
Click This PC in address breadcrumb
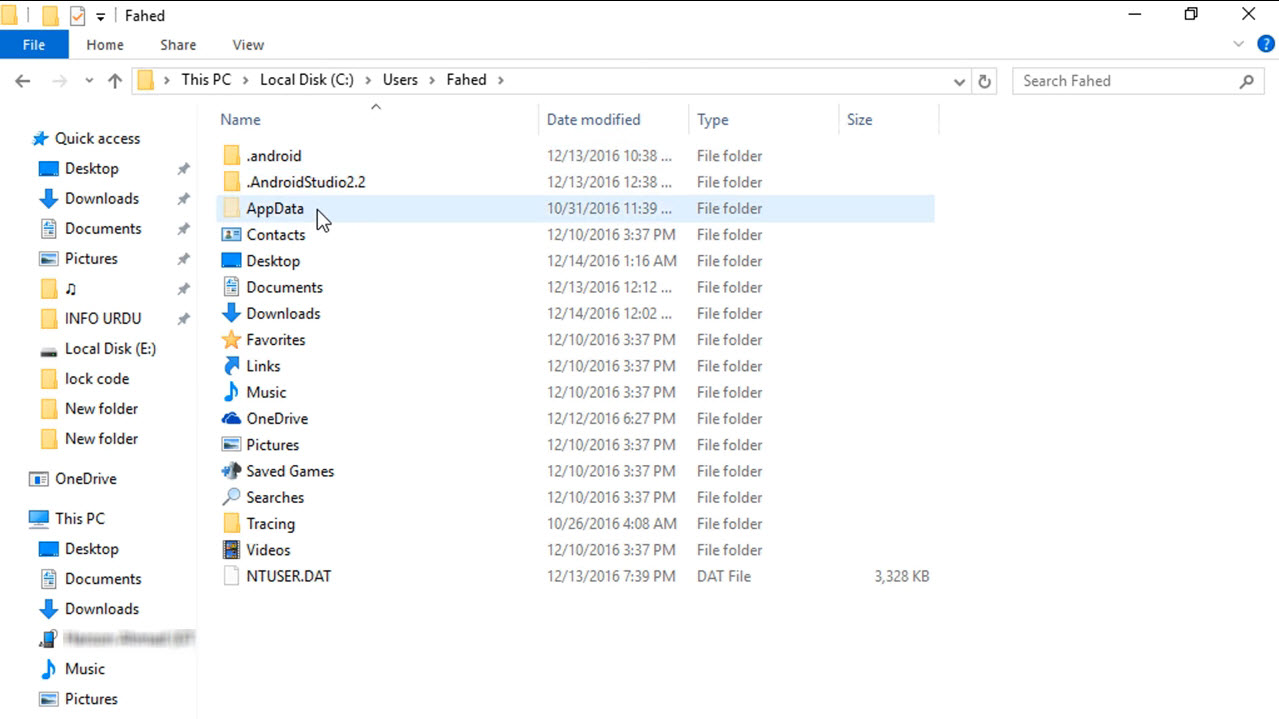click(x=206, y=80)
